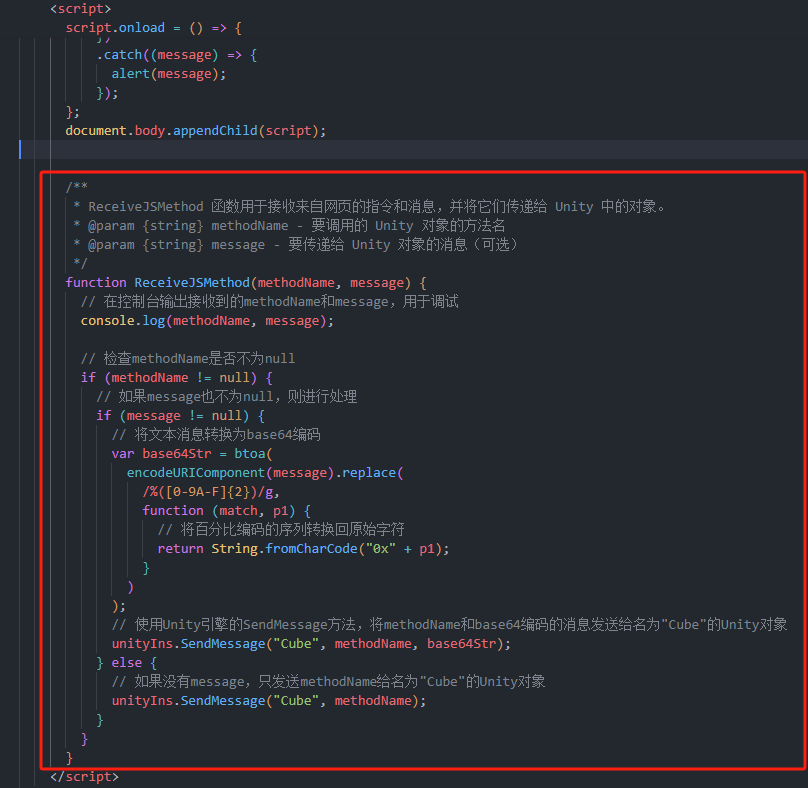Click the 'document.body.appendChild(script);' line
Viewport: 808px width, 788px height.
[196, 131]
